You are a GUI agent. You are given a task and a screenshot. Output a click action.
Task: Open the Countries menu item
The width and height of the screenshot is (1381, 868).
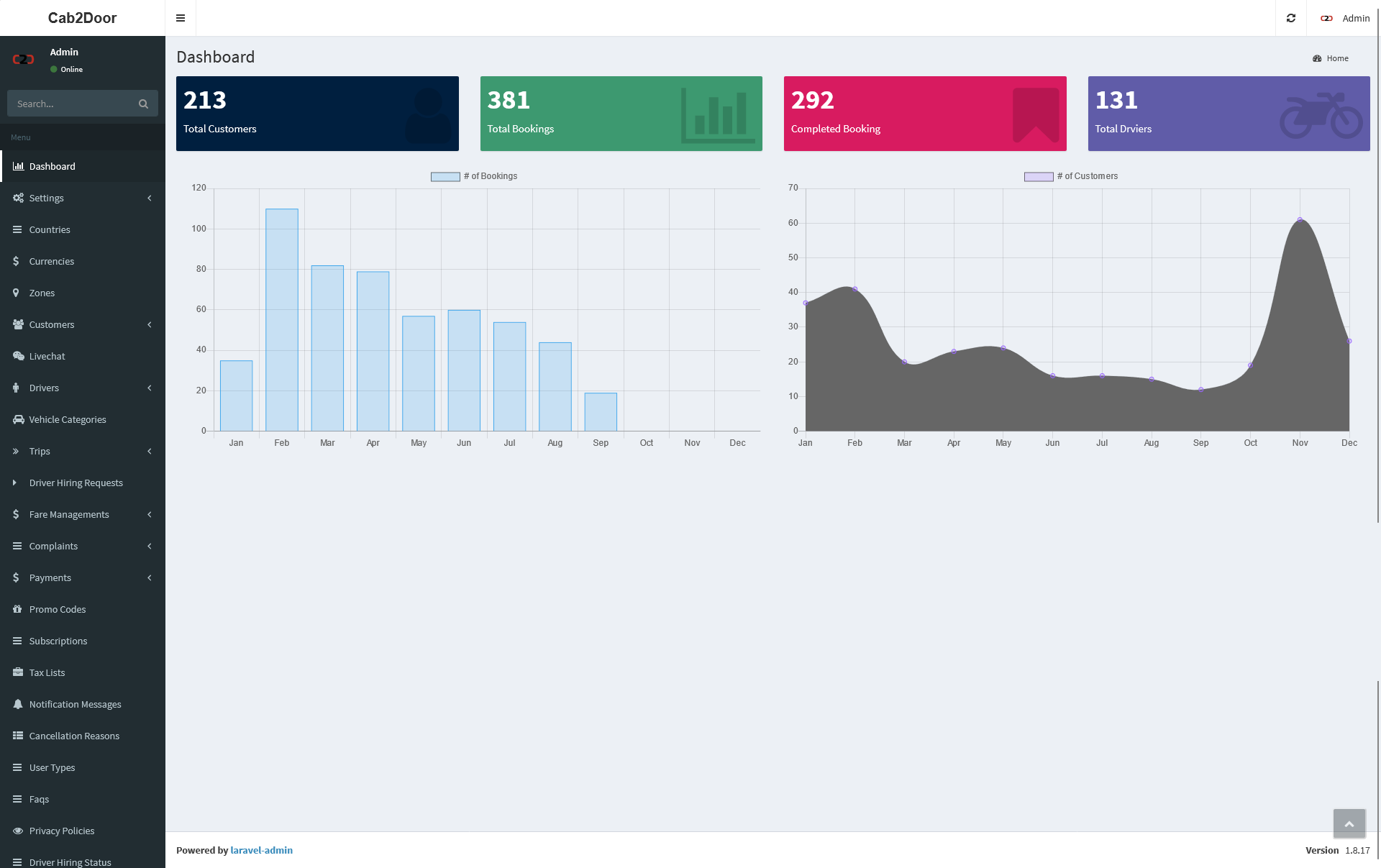point(83,229)
